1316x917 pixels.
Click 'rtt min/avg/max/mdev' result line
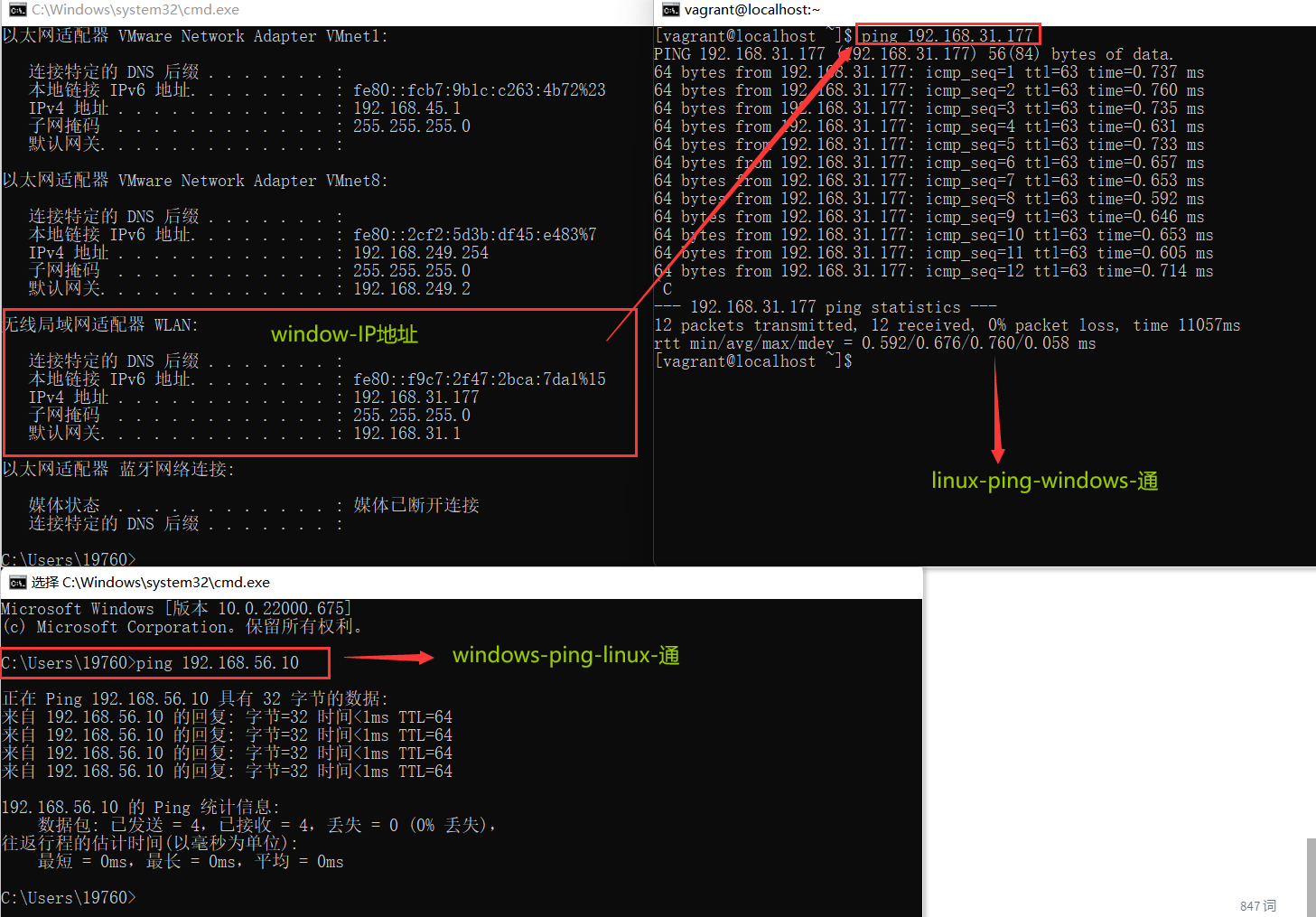pyautogui.click(x=875, y=343)
